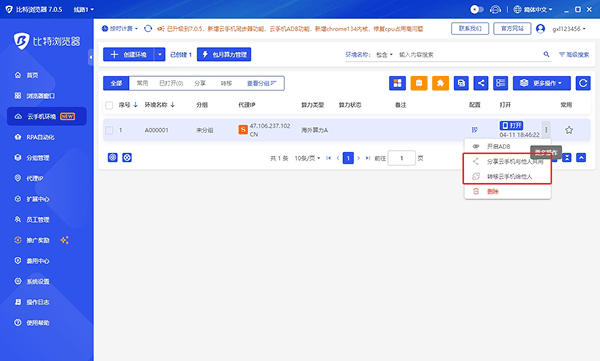
Task: Open the 首页 home page in sidebar
Action: (26, 75)
